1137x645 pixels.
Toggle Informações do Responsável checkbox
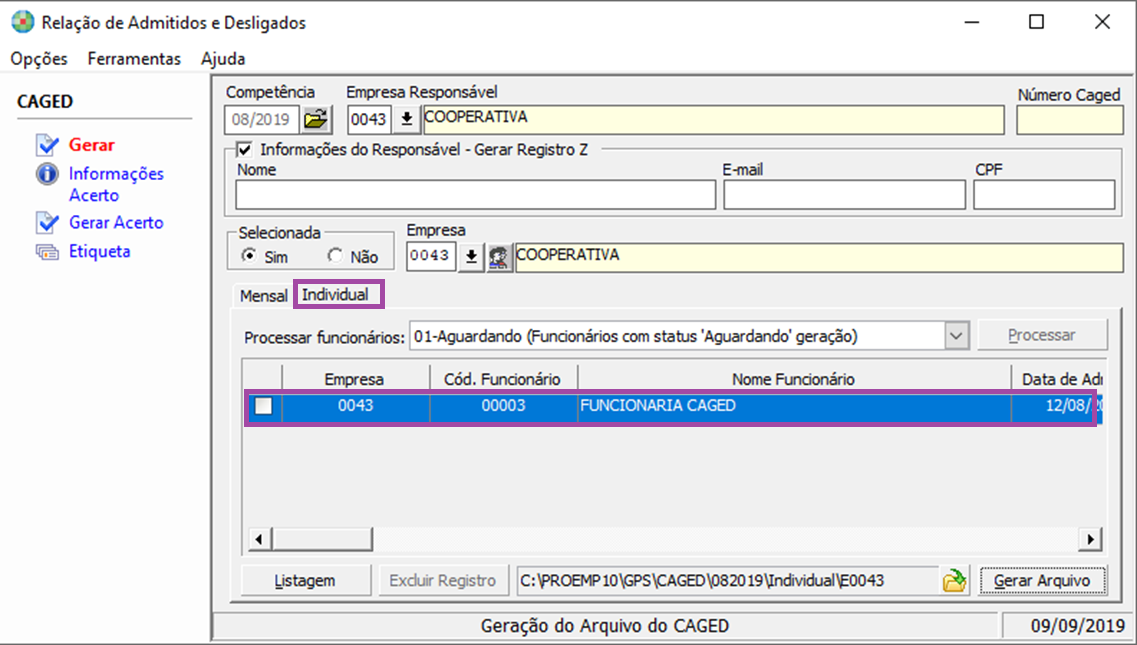coord(243,149)
